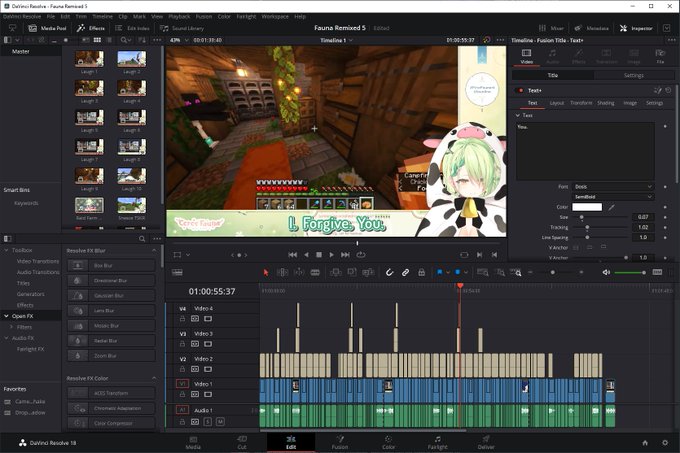
Task: Open the Metadata panel
Action: (x=592, y=28)
